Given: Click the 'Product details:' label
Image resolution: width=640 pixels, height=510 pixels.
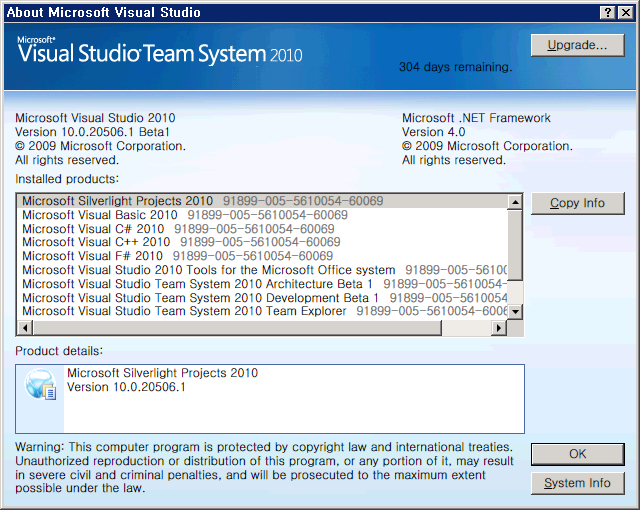Looking at the screenshot, I should tap(59, 351).
